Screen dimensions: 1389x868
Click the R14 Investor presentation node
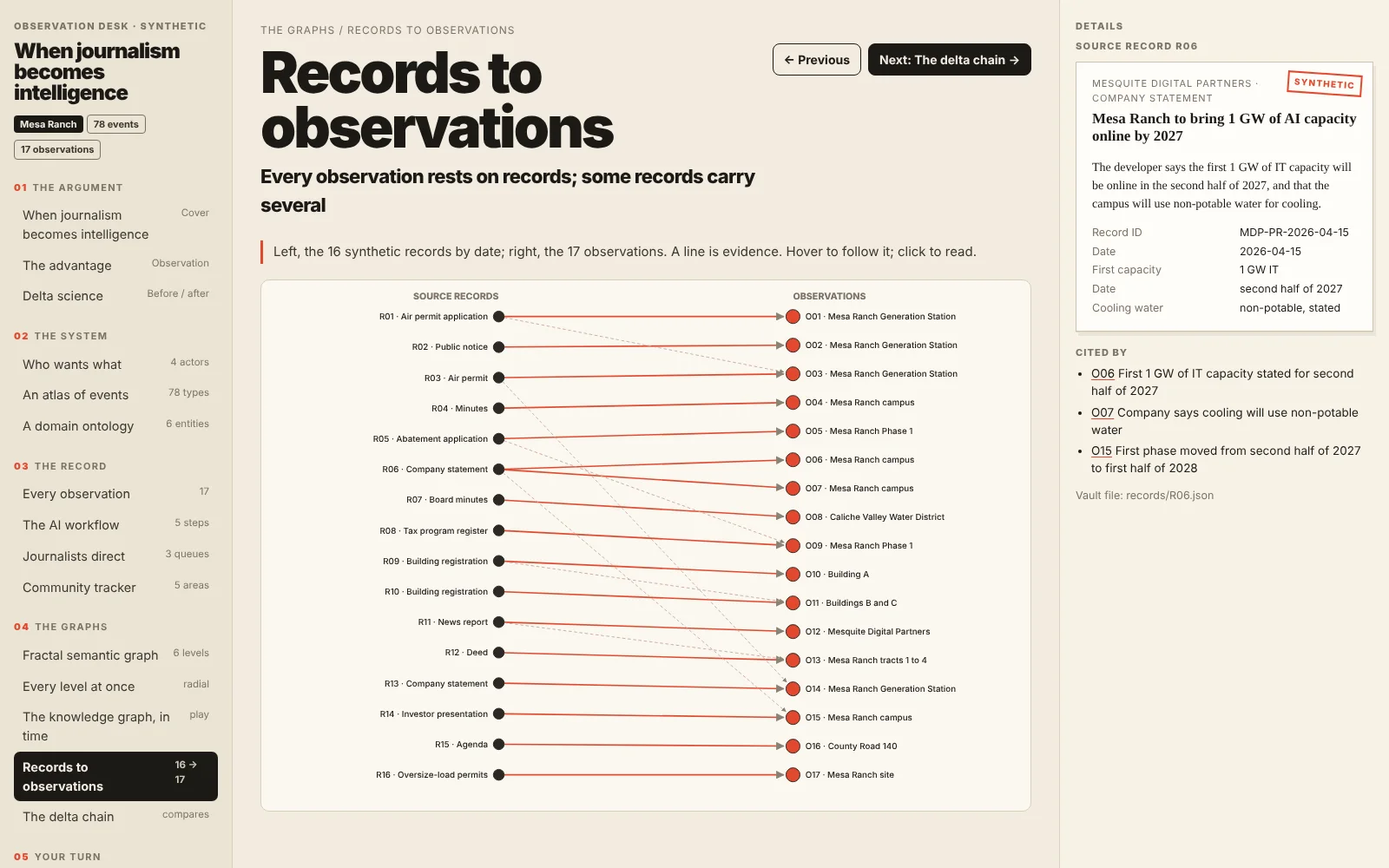[498, 714]
